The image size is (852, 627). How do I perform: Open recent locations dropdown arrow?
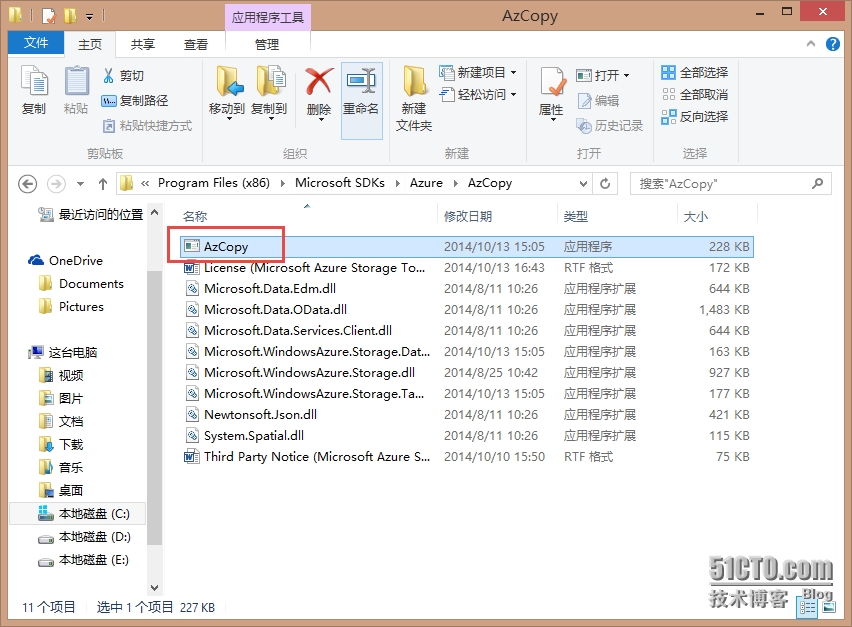point(80,184)
